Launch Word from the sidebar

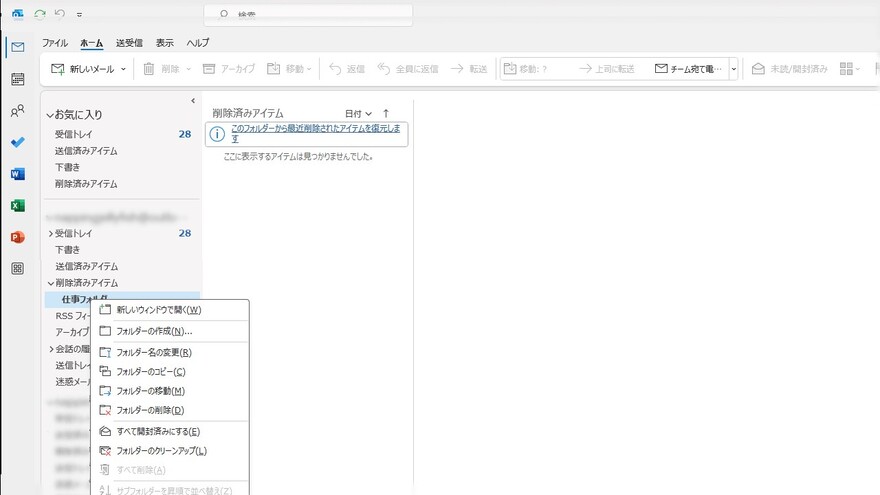tap(17, 174)
